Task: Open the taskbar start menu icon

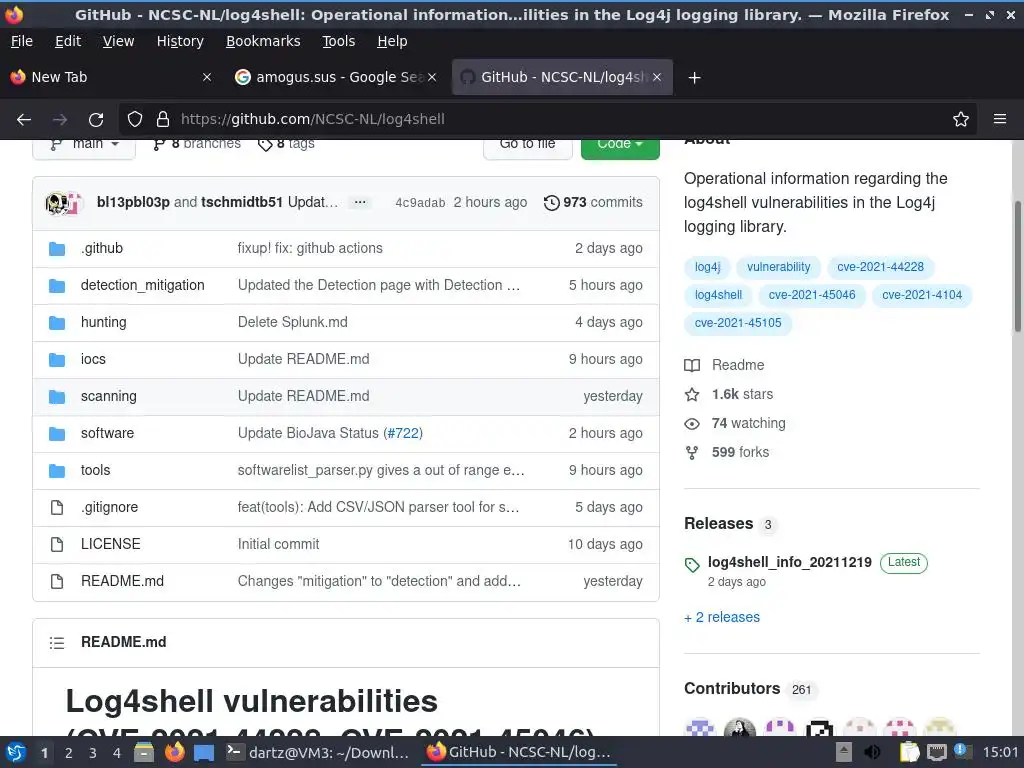Action: click(x=16, y=753)
